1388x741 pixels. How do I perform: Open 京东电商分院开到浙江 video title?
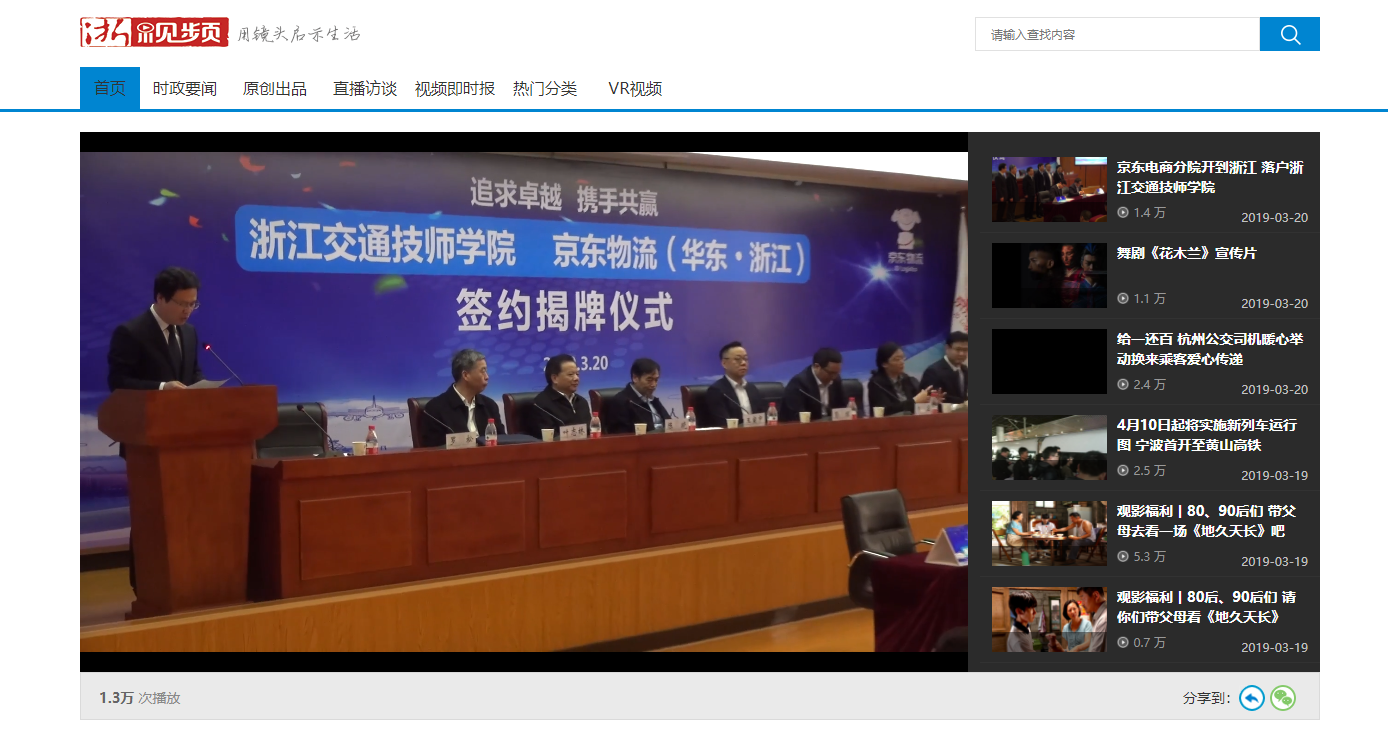[x=1210, y=177]
